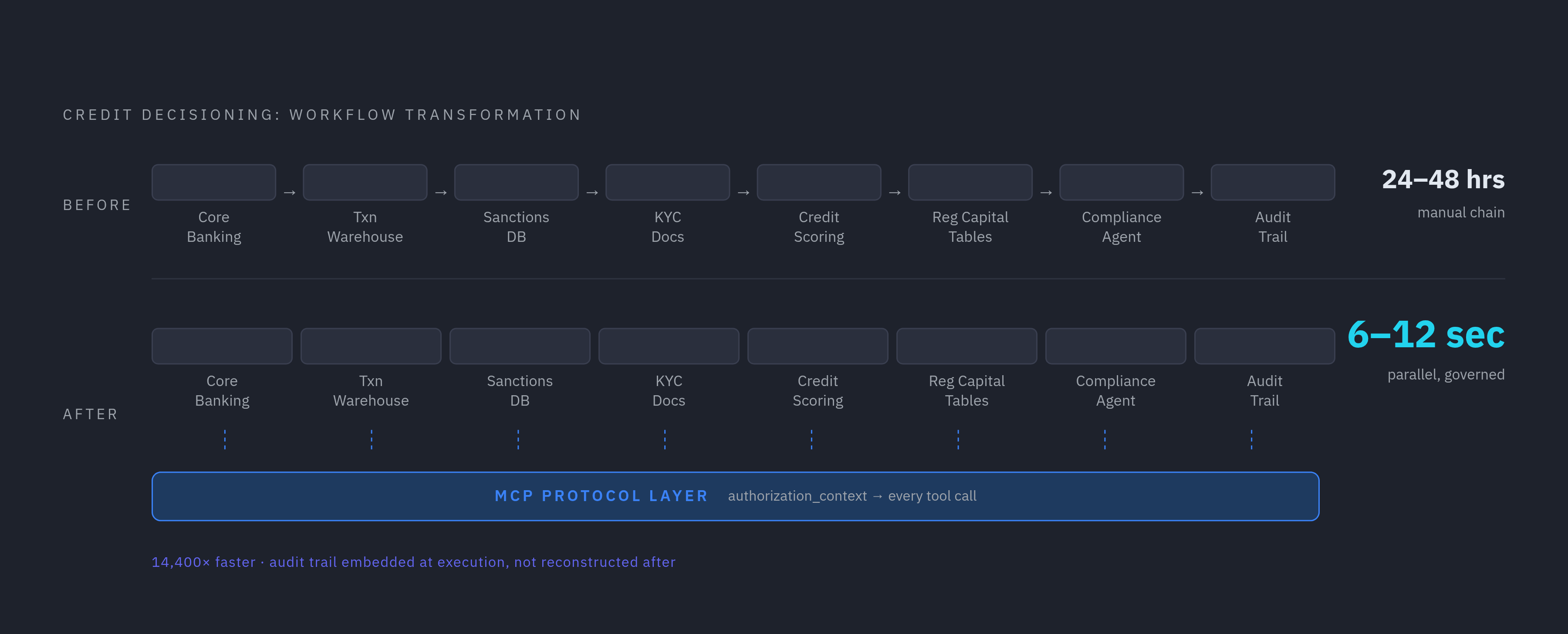Click the authorization_context every tool call text
Viewport: 1568px width, 634px height.
coord(852,496)
